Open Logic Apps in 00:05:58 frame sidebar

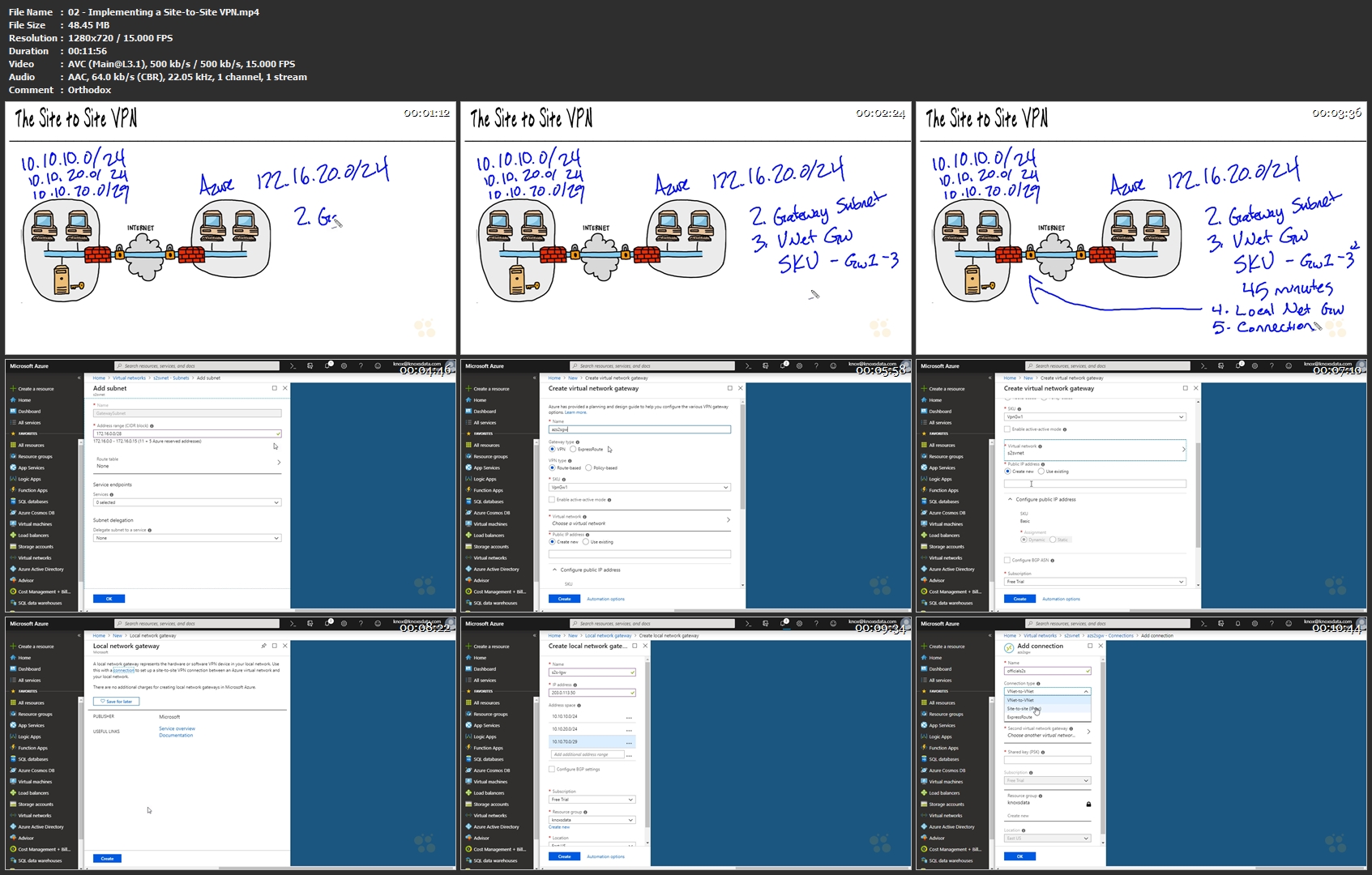pos(480,479)
